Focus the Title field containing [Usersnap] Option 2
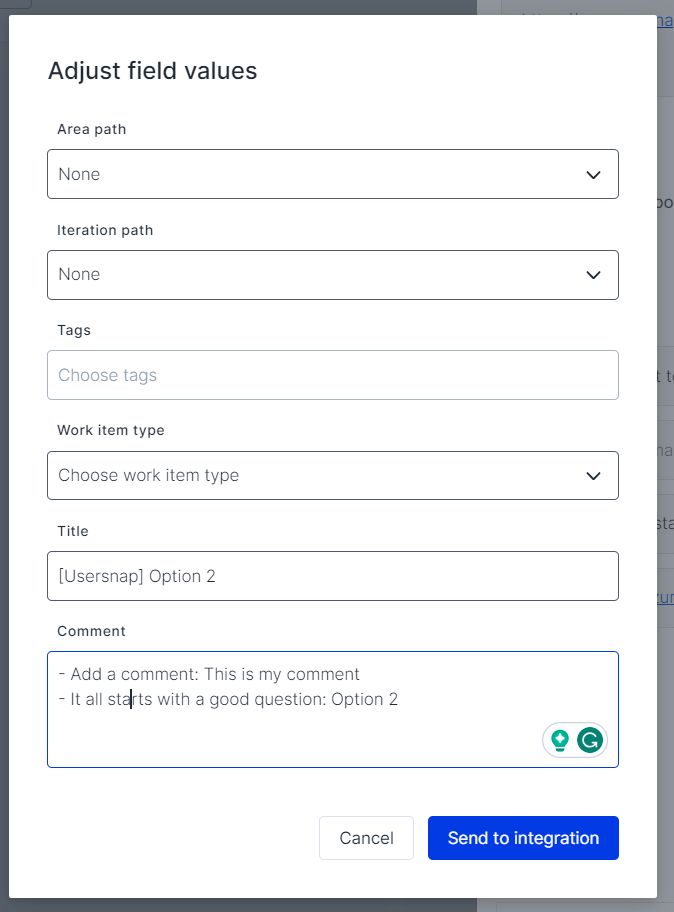674x912 pixels. 332,576
